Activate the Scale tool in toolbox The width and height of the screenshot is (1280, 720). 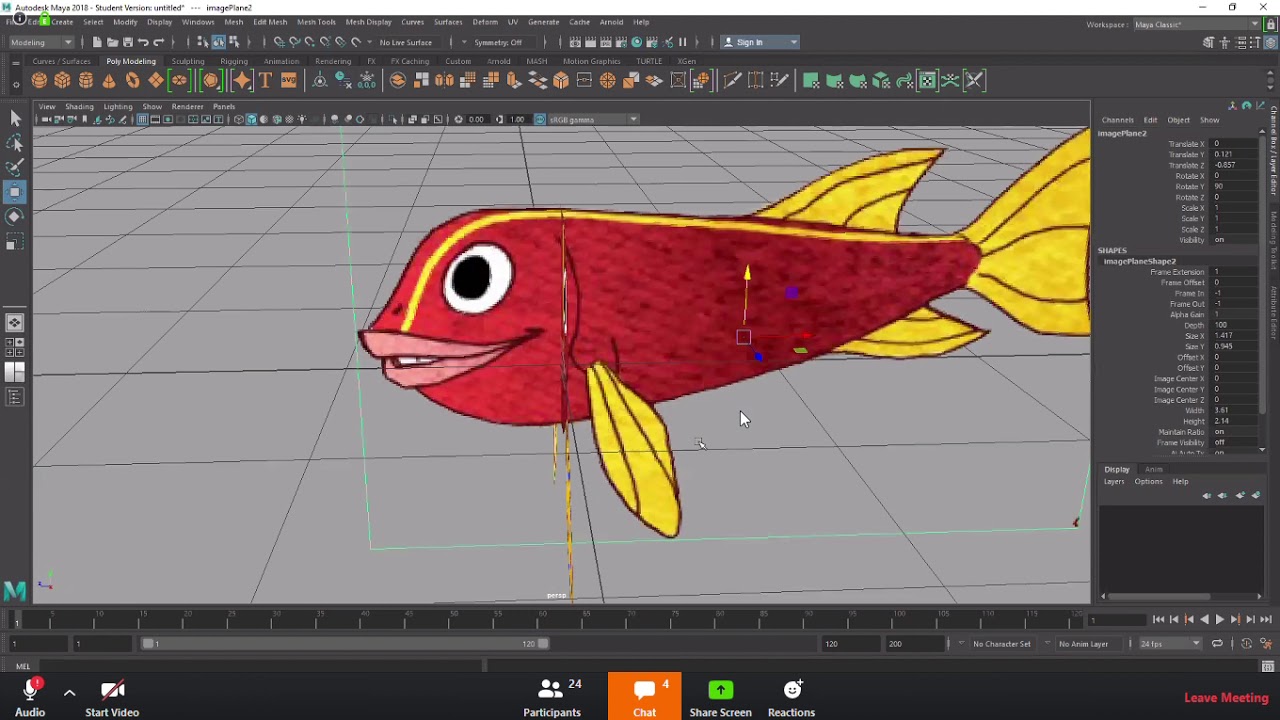pyautogui.click(x=15, y=241)
